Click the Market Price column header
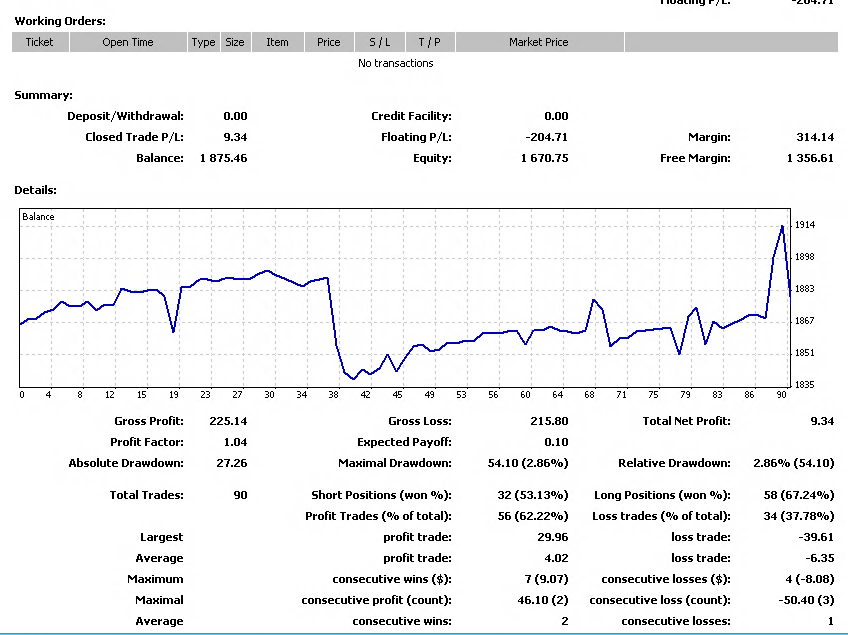This screenshot has width=848, height=635. (539, 42)
